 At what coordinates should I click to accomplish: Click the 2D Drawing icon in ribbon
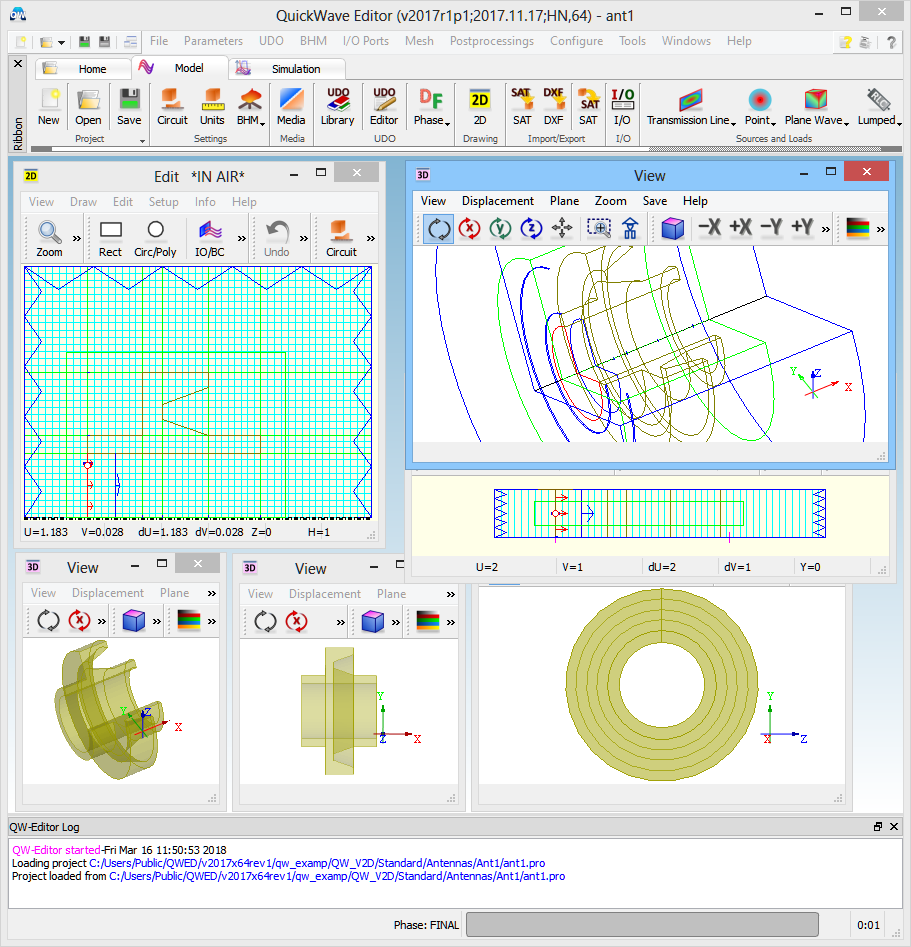click(480, 106)
